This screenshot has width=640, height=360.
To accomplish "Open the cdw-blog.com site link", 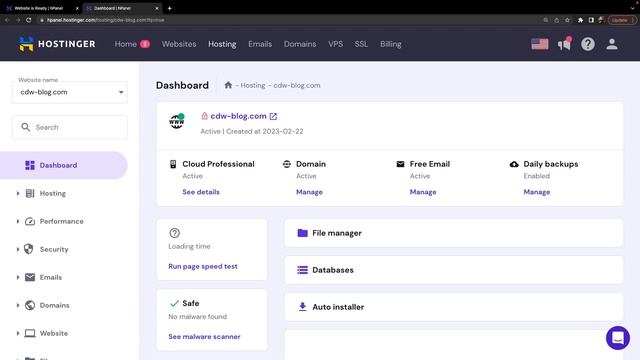I will 238,116.
